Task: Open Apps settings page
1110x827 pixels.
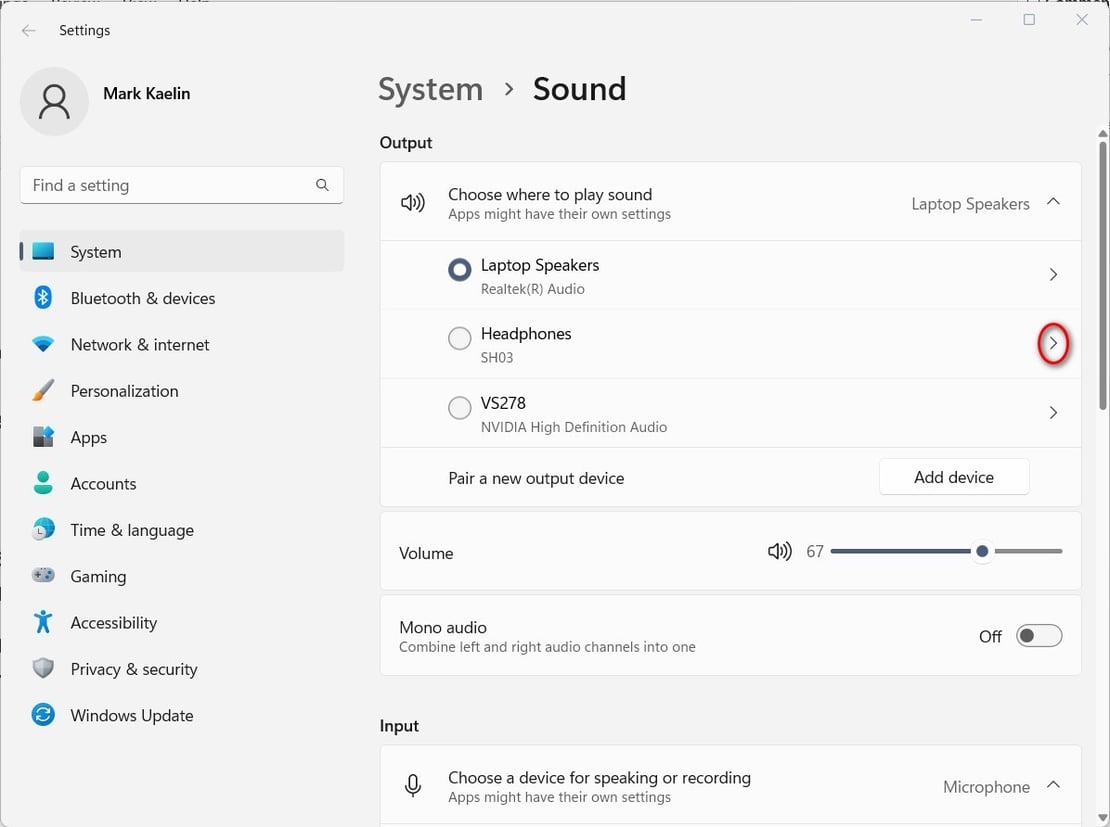Action: click(182, 438)
